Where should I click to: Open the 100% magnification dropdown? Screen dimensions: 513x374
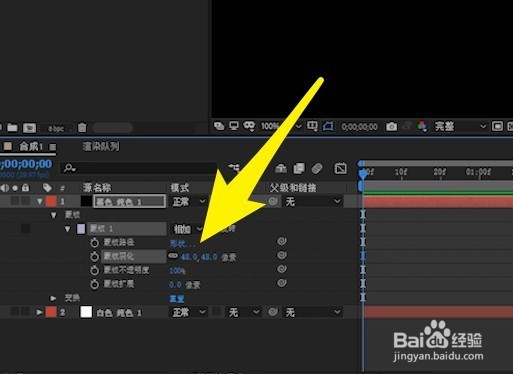[281, 126]
